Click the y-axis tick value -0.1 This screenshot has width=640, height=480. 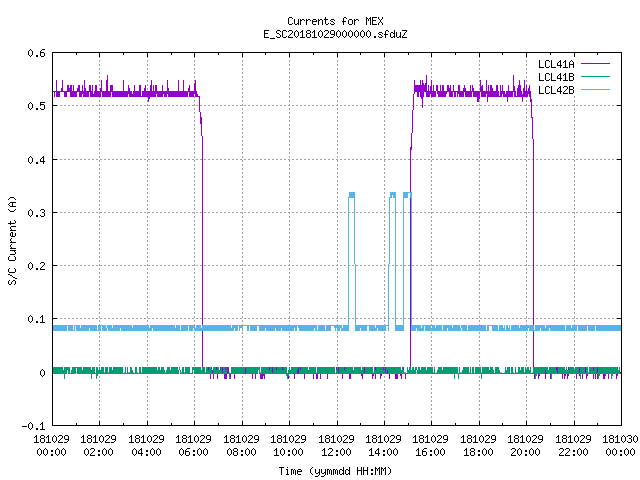pyautogui.click(x=33, y=426)
